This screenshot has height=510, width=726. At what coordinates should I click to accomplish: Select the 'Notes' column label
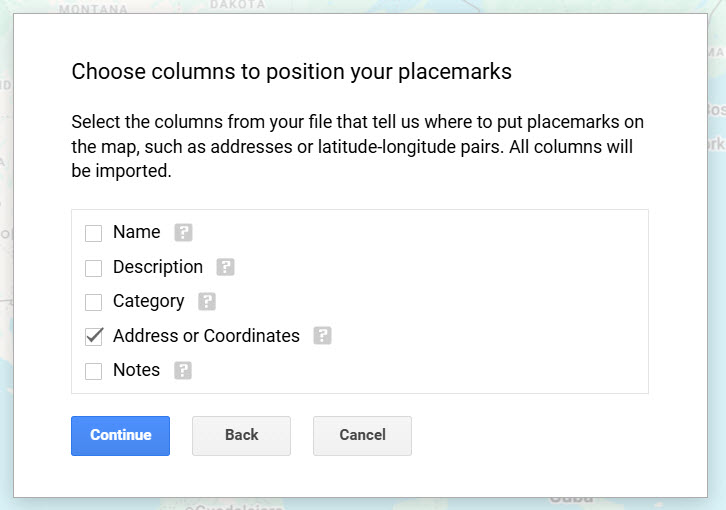point(137,370)
